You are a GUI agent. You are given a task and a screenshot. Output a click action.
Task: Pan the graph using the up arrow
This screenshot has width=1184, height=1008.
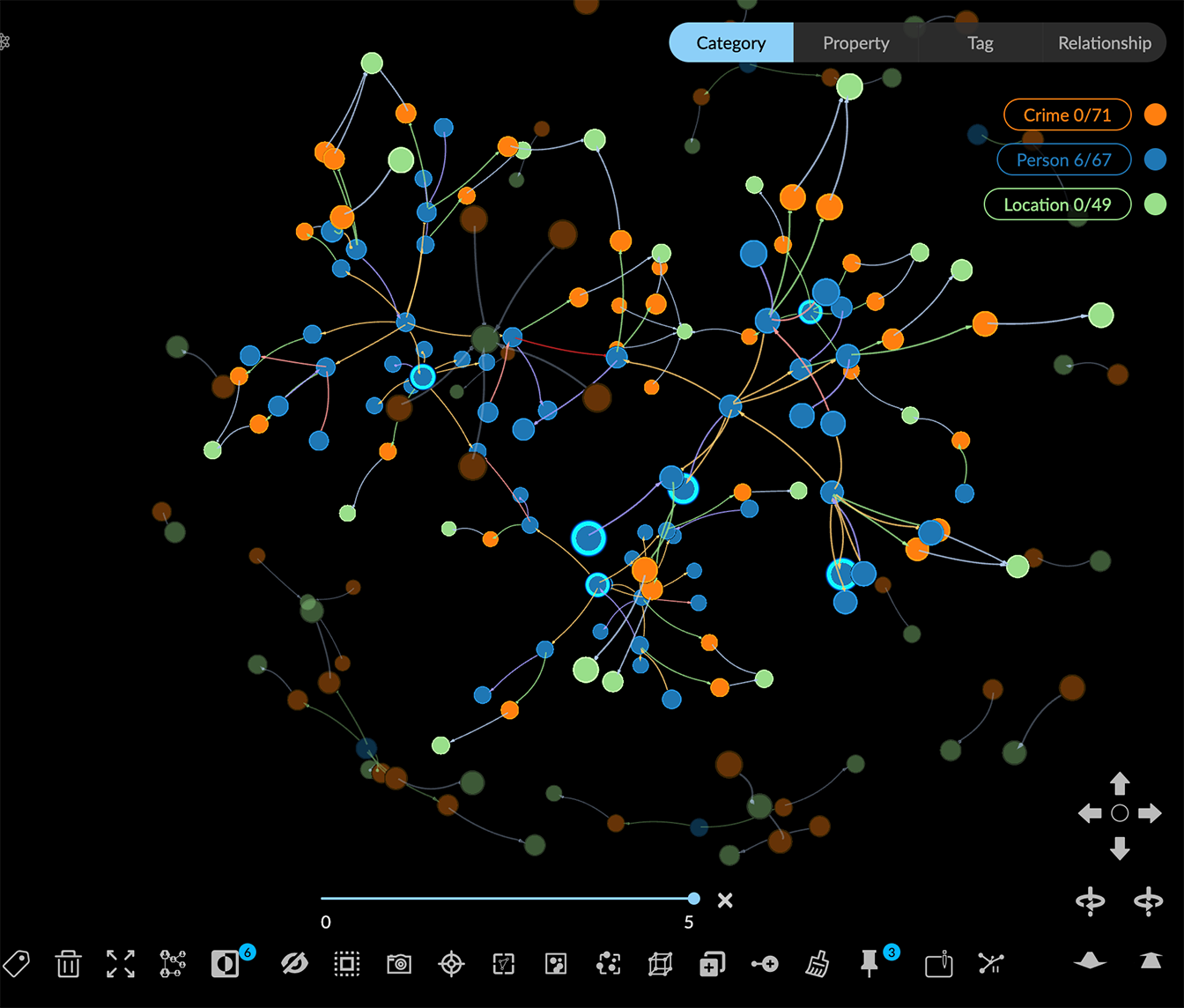click(1120, 782)
